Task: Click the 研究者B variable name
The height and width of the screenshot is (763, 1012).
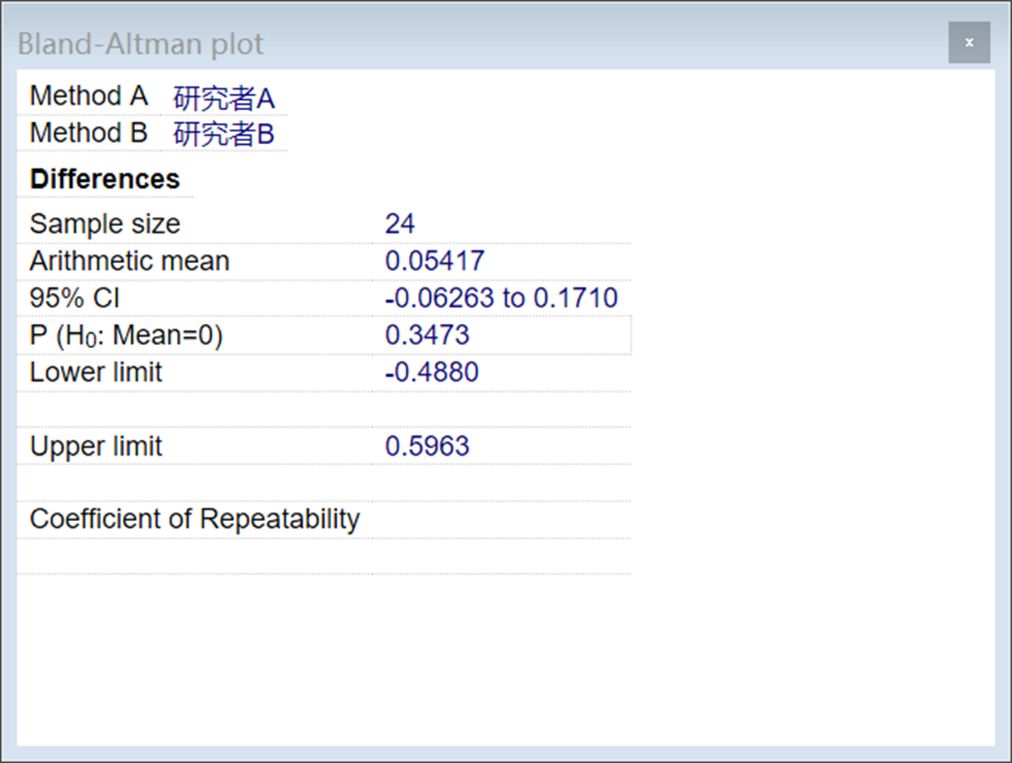Action: click(224, 134)
